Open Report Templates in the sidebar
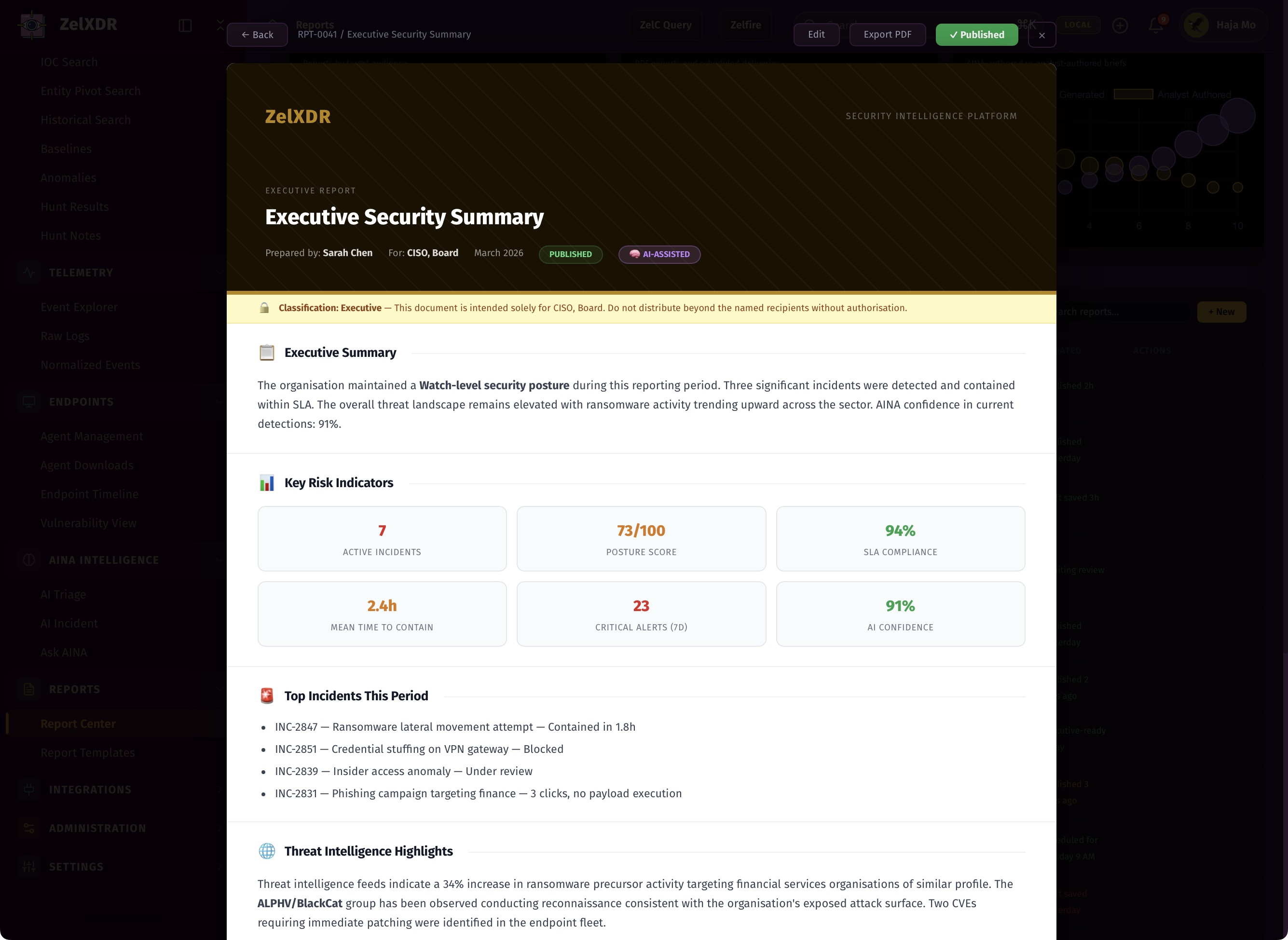Screen dimensions: 1288x940 [x=88, y=753]
